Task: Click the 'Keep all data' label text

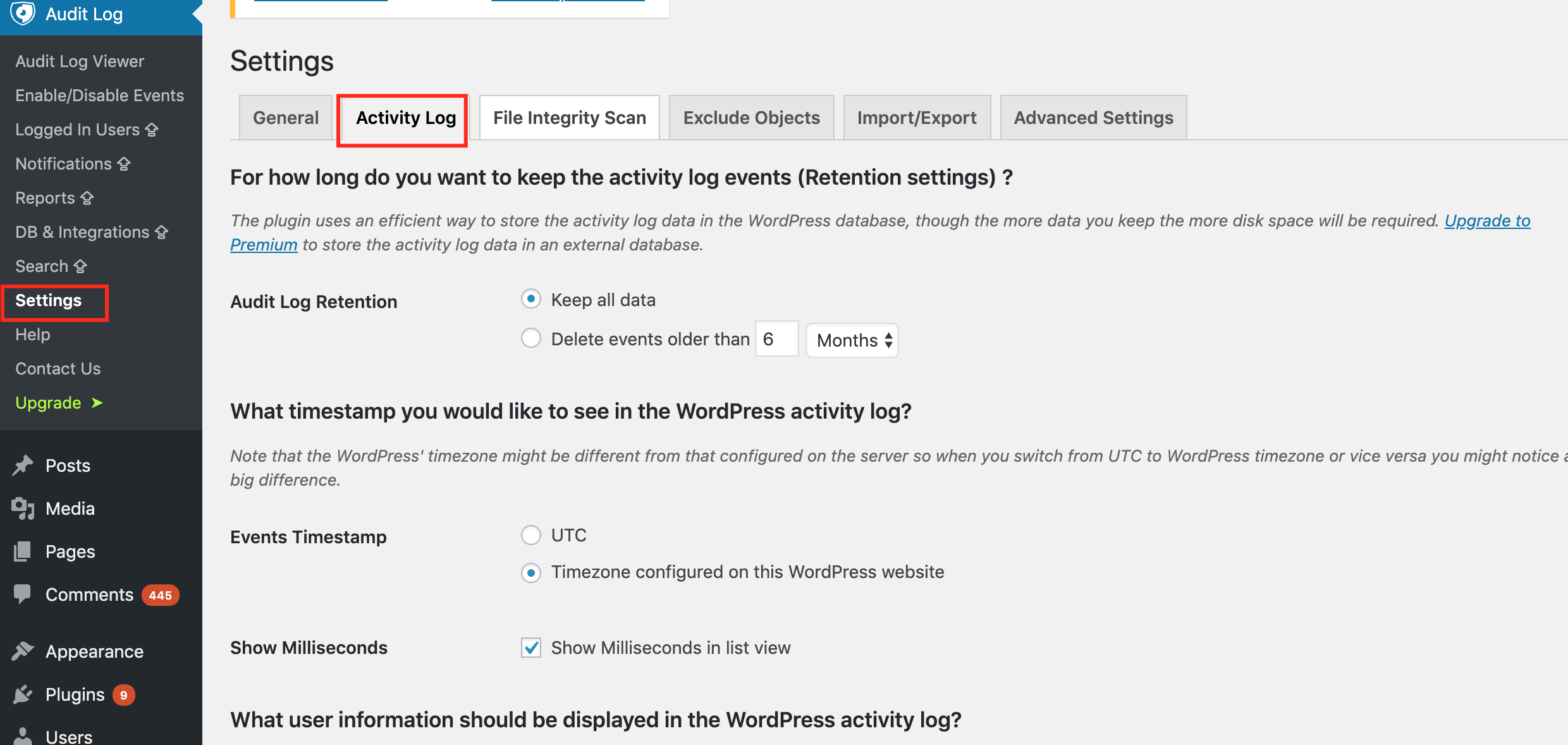Action: pos(603,300)
